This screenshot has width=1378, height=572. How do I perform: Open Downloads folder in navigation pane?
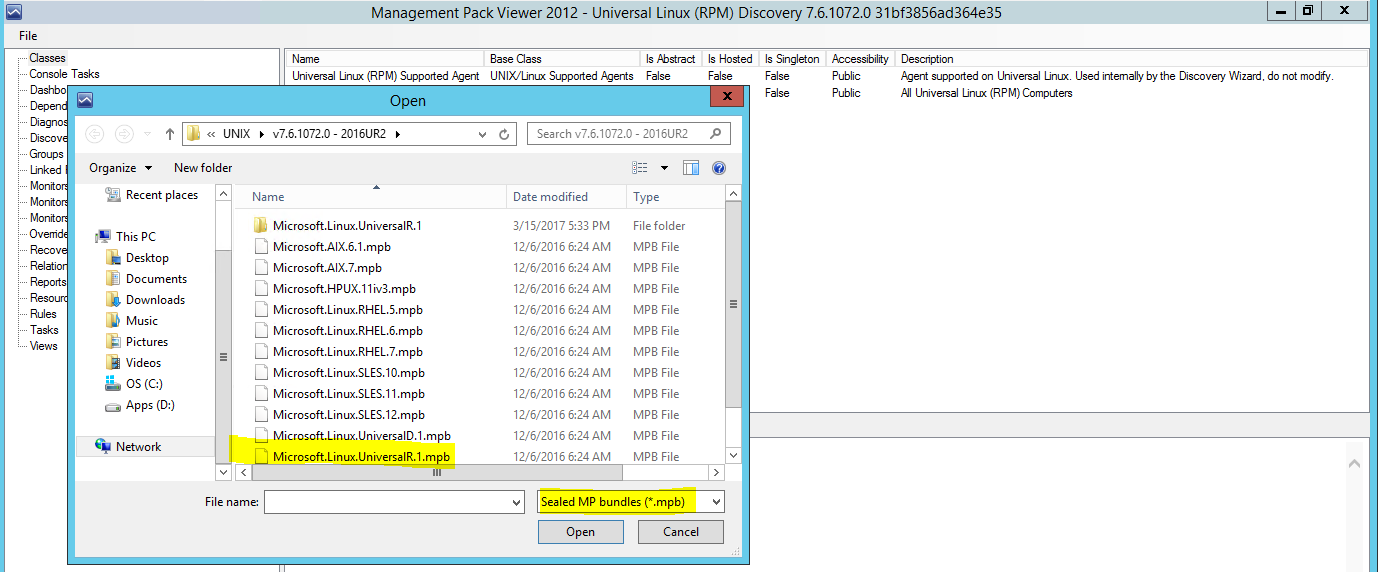point(146,300)
